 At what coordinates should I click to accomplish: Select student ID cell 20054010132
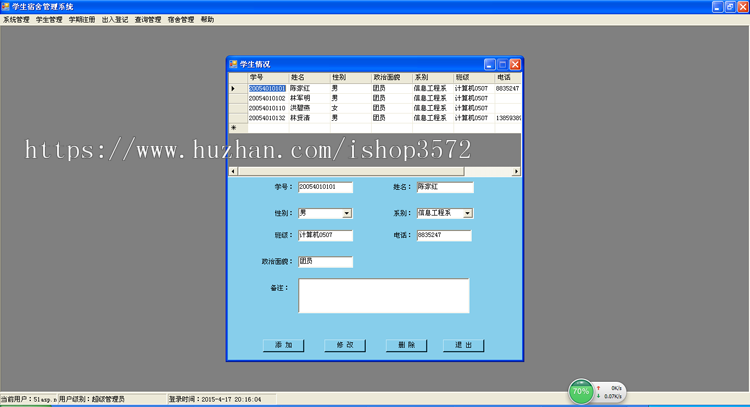tap(268, 118)
